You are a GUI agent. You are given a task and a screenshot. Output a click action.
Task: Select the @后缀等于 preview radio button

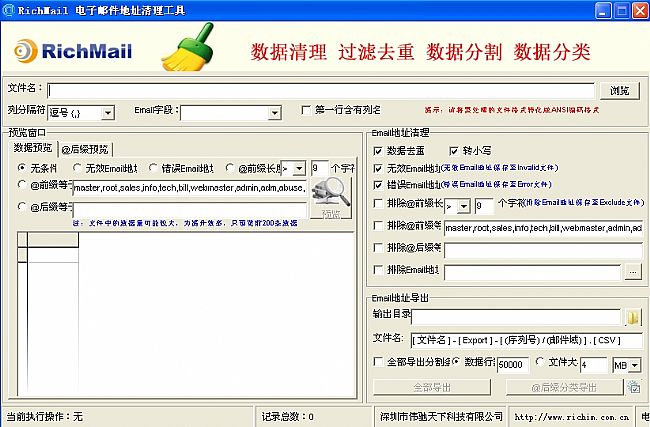click(x=22, y=206)
